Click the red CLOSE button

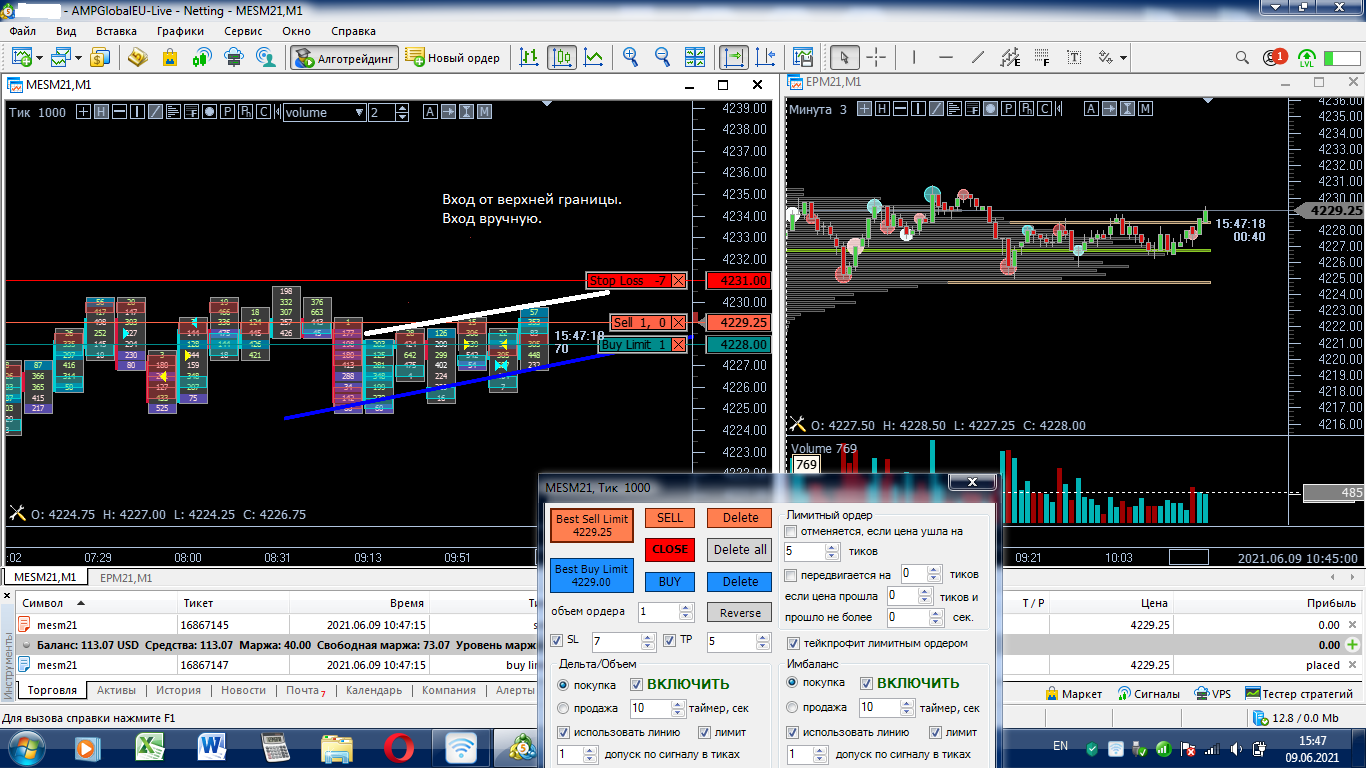pyautogui.click(x=670, y=549)
